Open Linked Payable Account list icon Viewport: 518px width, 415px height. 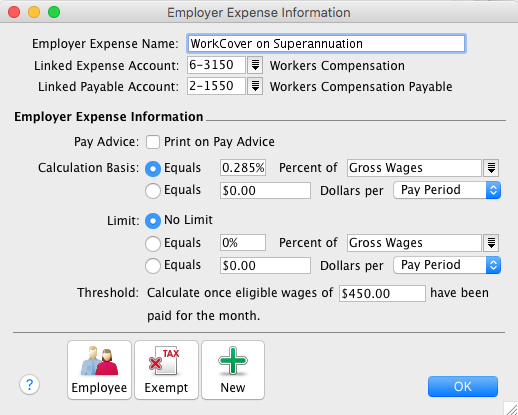pos(255,86)
